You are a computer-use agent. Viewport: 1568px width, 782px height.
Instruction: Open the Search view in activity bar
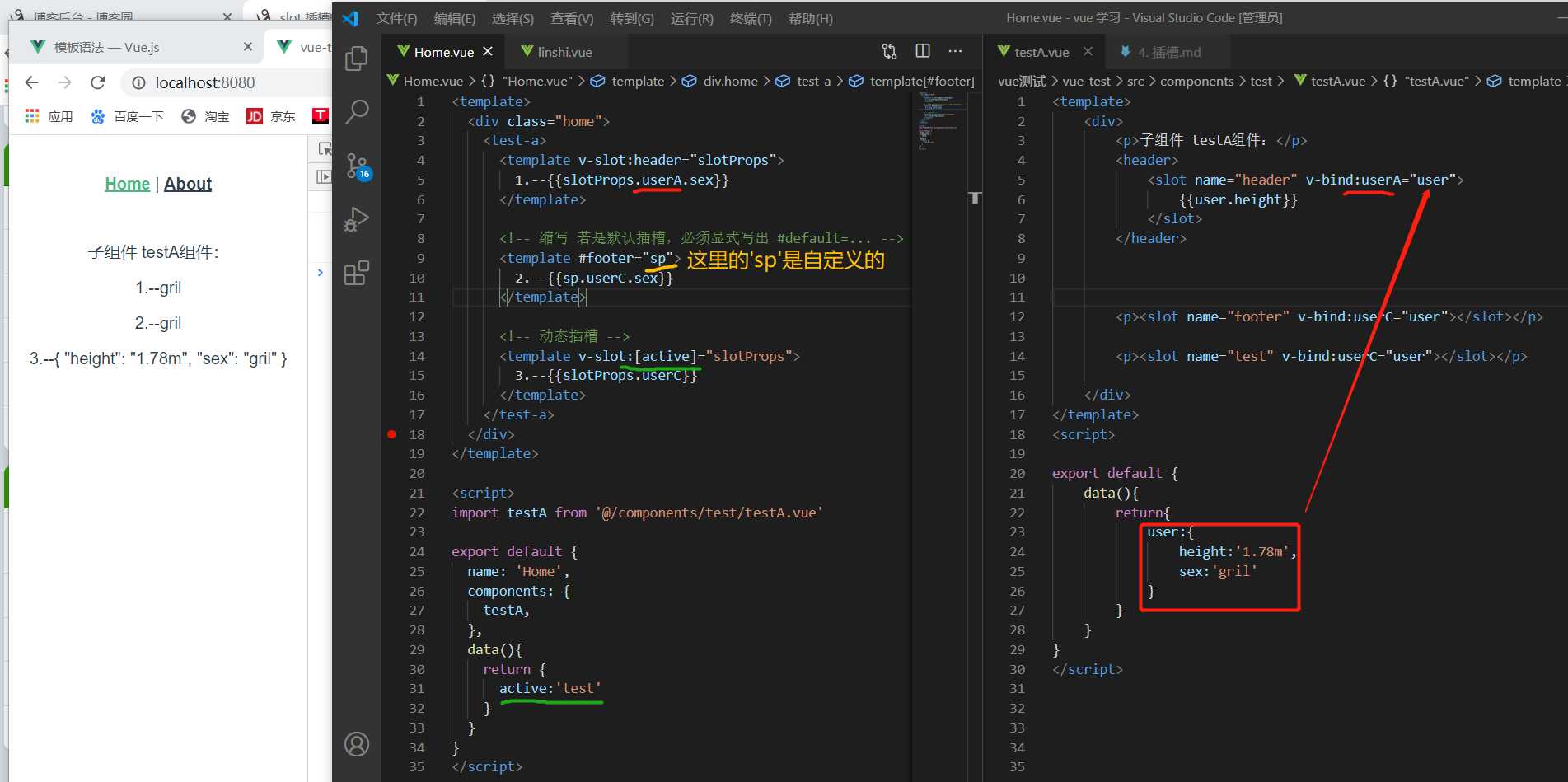coord(356,111)
